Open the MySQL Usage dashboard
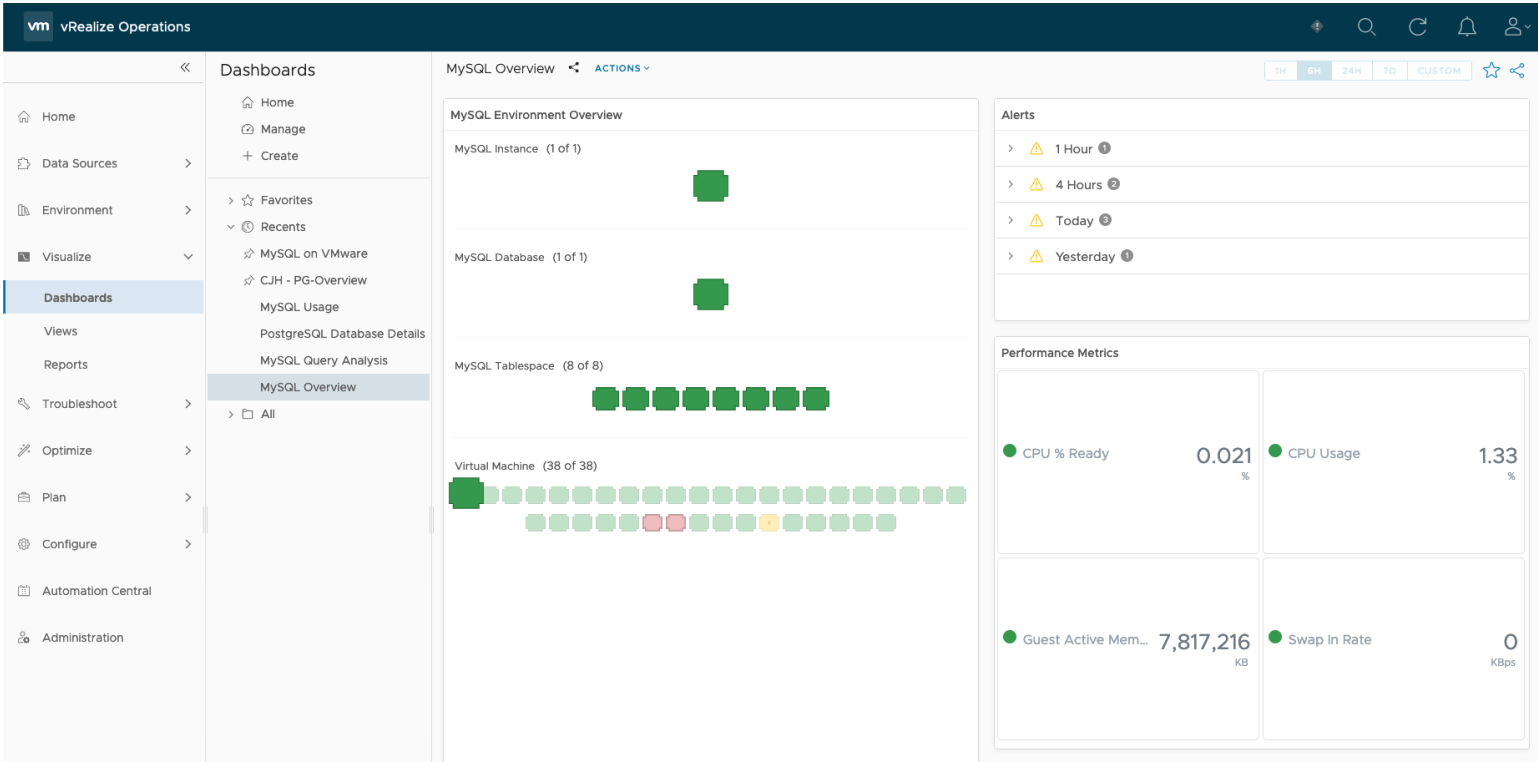 (299, 307)
